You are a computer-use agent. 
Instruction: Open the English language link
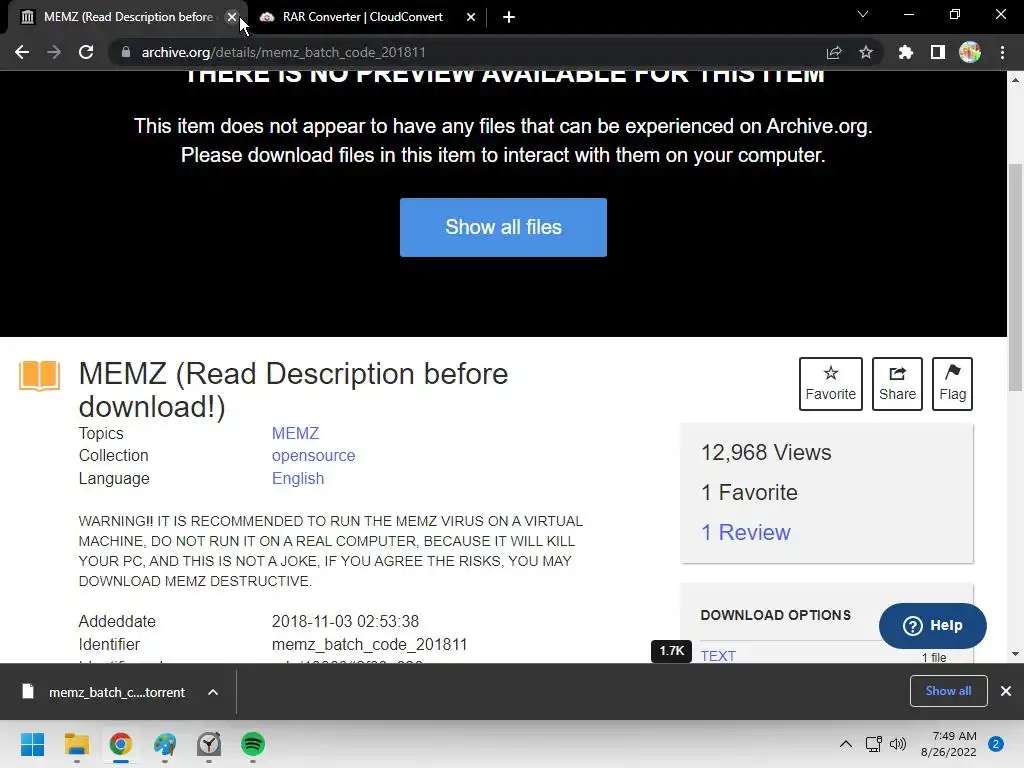pos(298,479)
